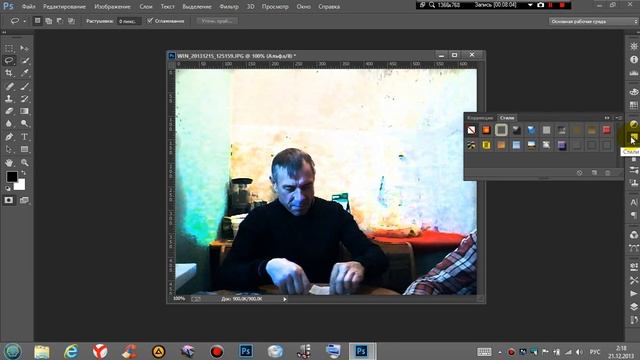Image resolution: width=640 pixels, height=360 pixels.
Task: Click the clear style button
Action: tap(579, 173)
